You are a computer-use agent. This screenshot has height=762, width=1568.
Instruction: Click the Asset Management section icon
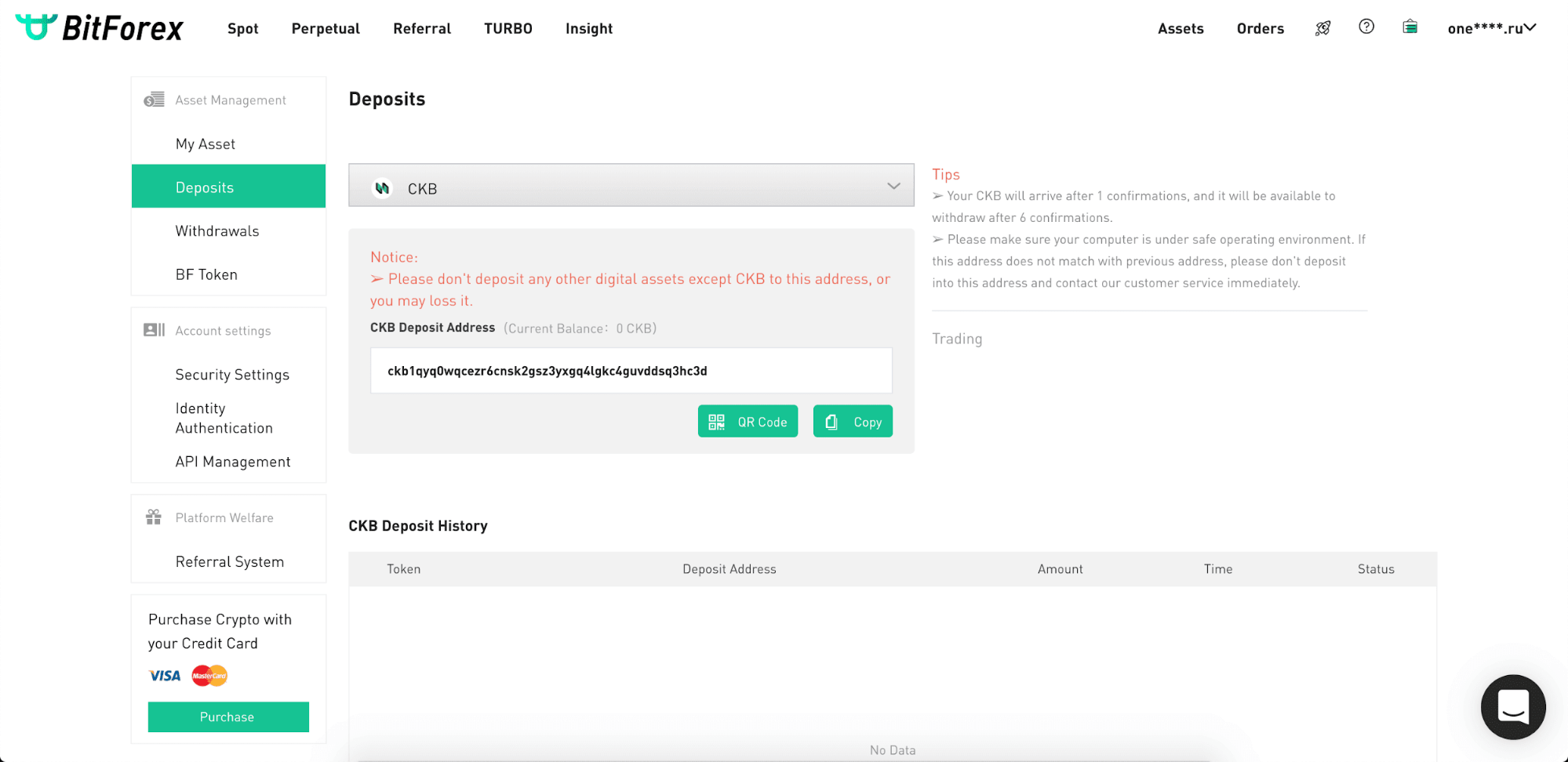(x=154, y=100)
